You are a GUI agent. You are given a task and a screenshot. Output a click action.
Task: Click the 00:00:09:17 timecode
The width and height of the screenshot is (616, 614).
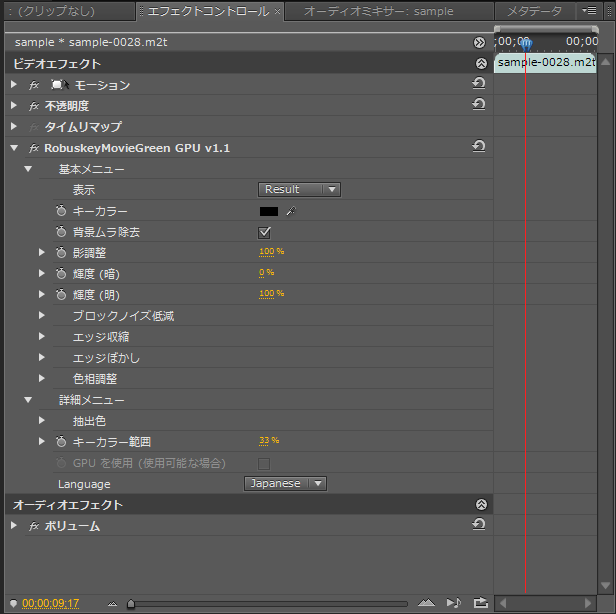50,603
